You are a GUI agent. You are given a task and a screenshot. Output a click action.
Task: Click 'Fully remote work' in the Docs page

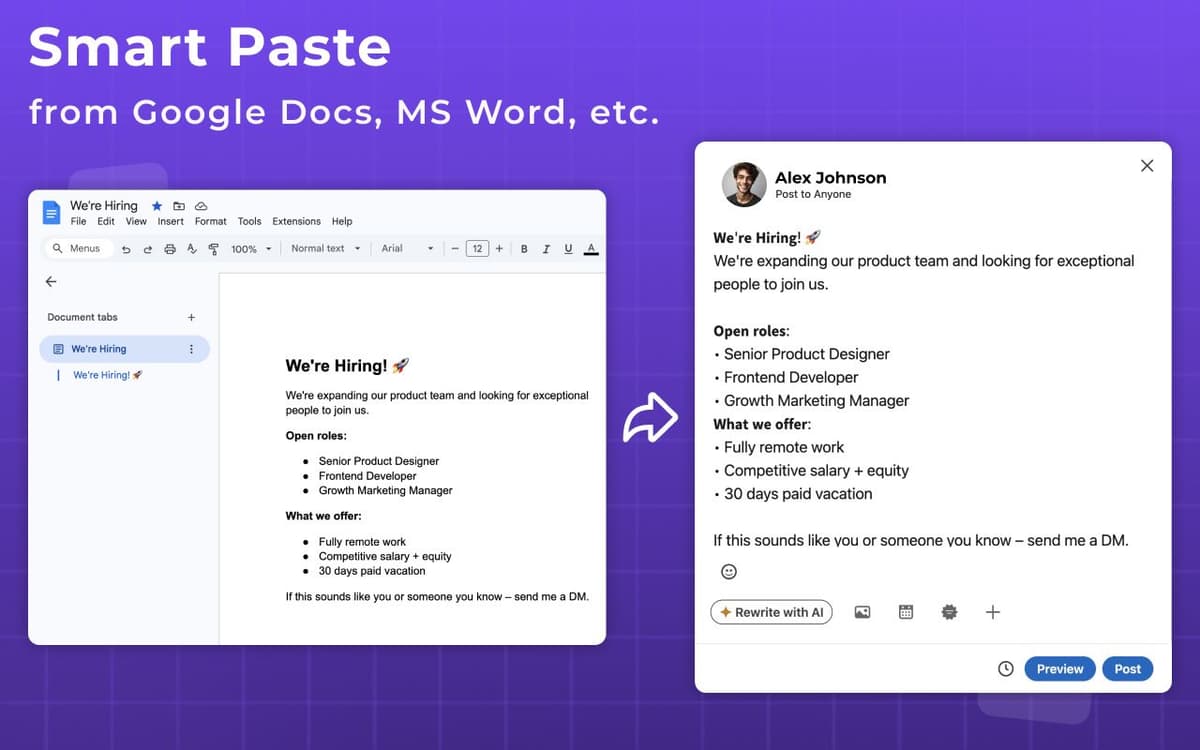[362, 542]
